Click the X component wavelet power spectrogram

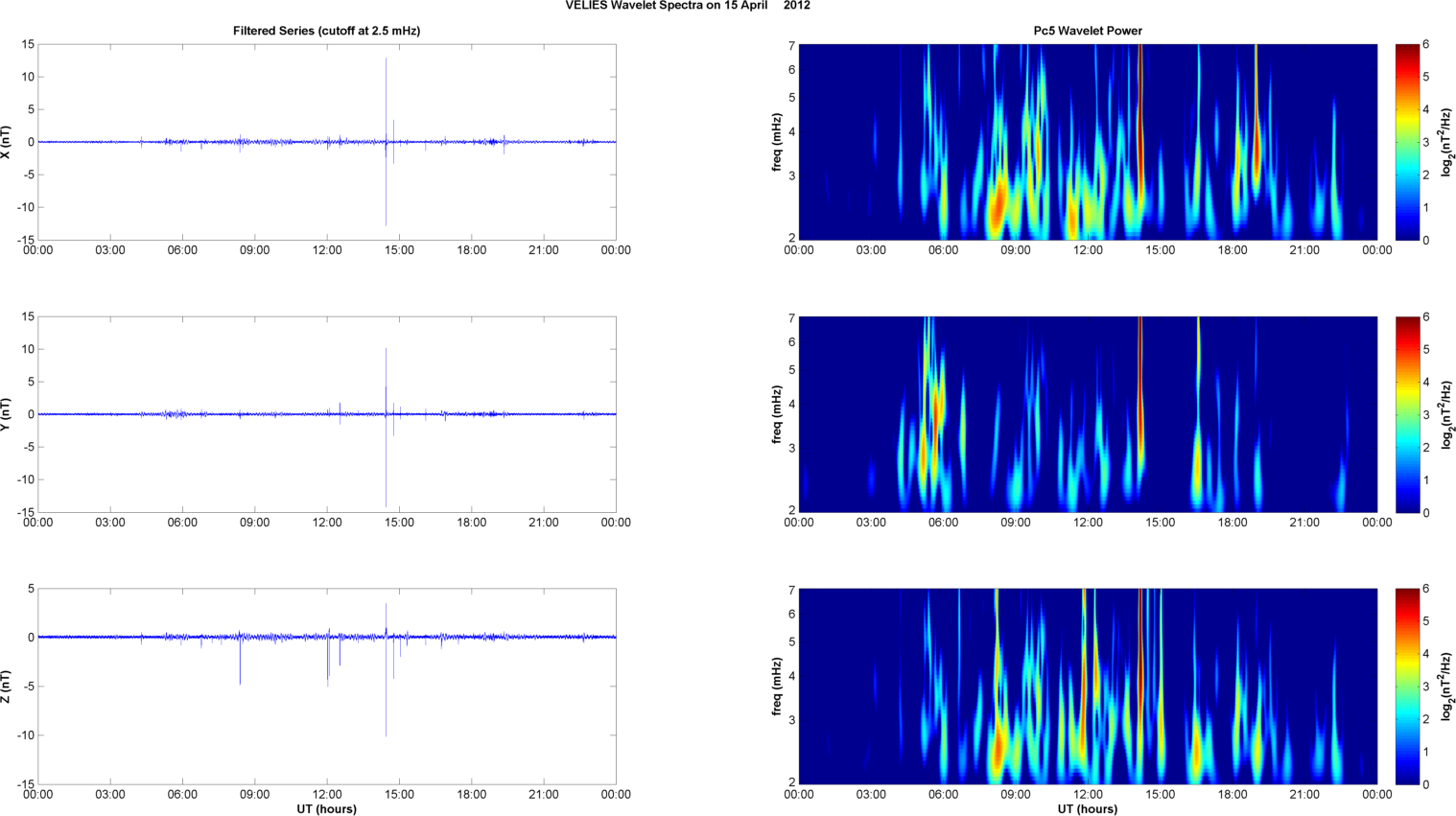coord(1088,142)
